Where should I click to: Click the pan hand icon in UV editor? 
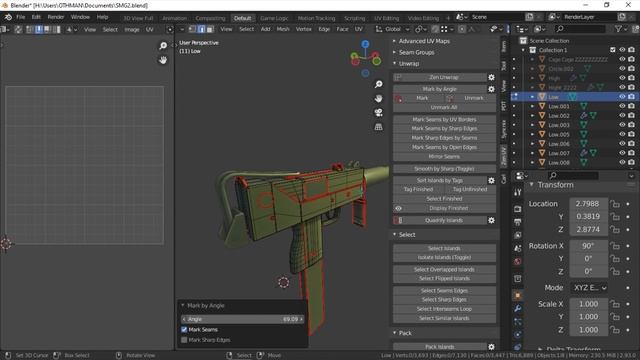click(x=163, y=60)
